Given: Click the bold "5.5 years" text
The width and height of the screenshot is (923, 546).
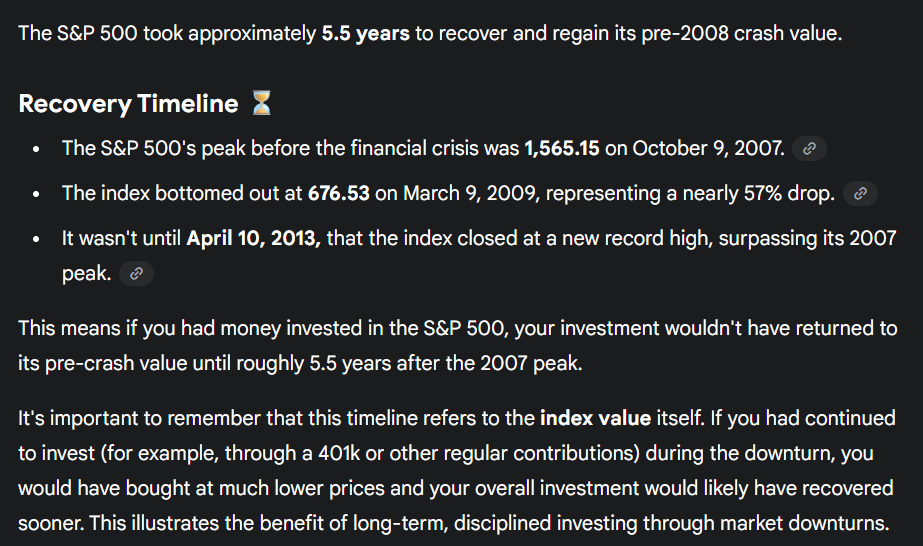Looking at the screenshot, I should point(365,33).
